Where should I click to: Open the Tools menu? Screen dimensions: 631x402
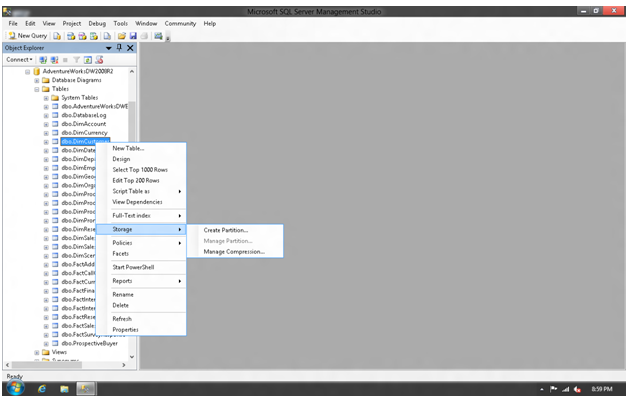(120, 23)
